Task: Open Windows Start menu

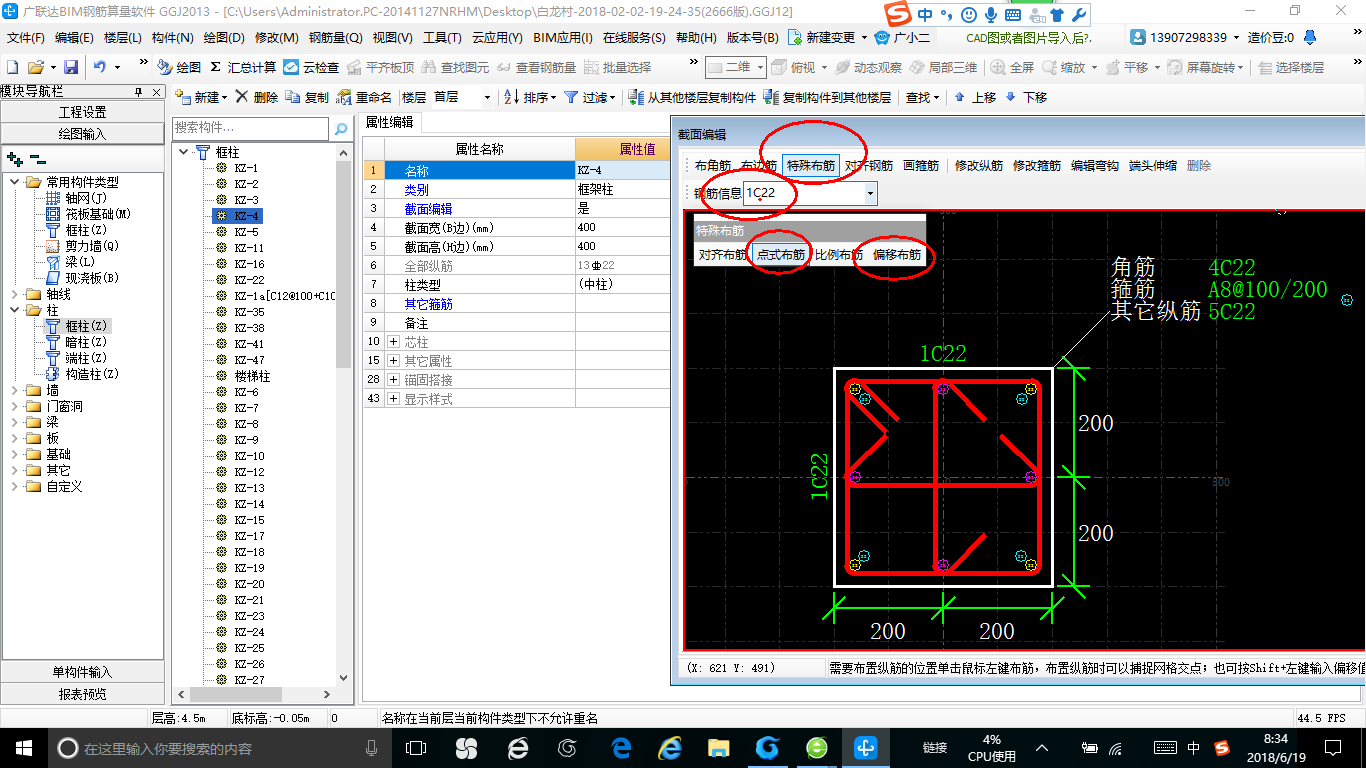Action: [x=23, y=747]
